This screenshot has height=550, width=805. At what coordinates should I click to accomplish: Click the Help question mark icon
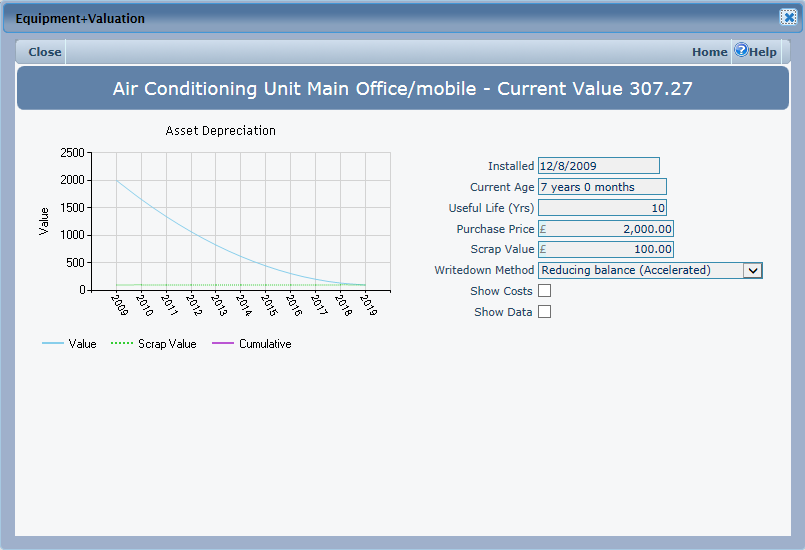tap(741, 50)
